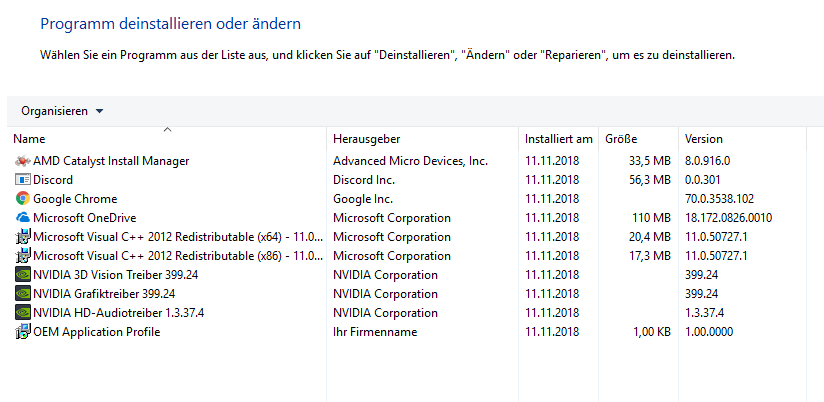Click size value 1,00 KB

[x=650, y=332]
